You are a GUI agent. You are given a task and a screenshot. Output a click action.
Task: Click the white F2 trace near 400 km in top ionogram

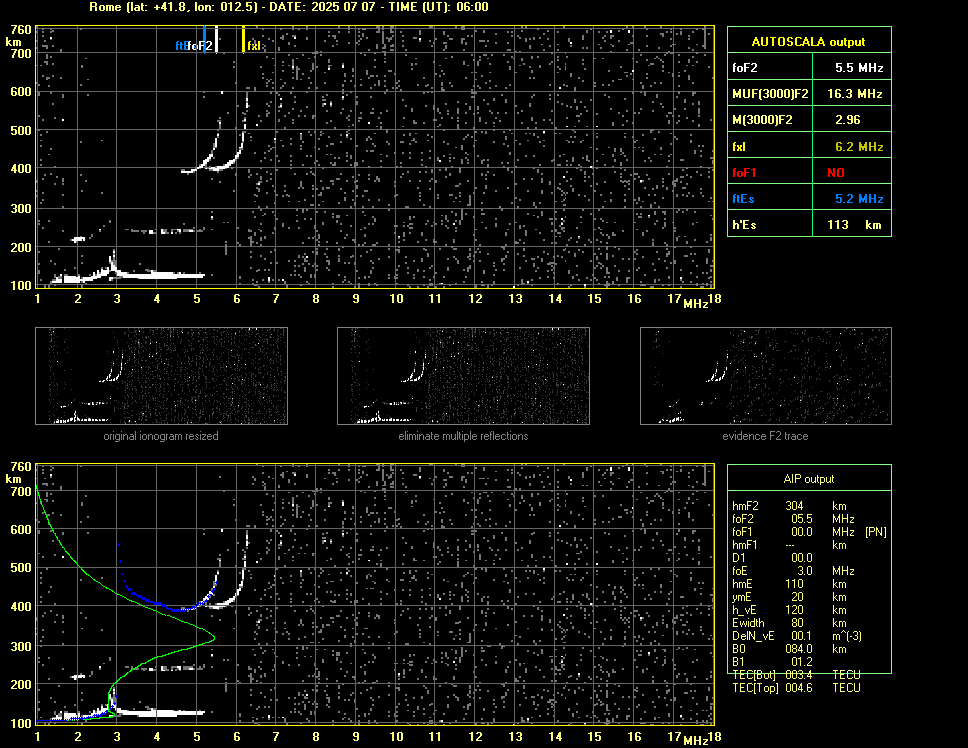click(x=219, y=166)
